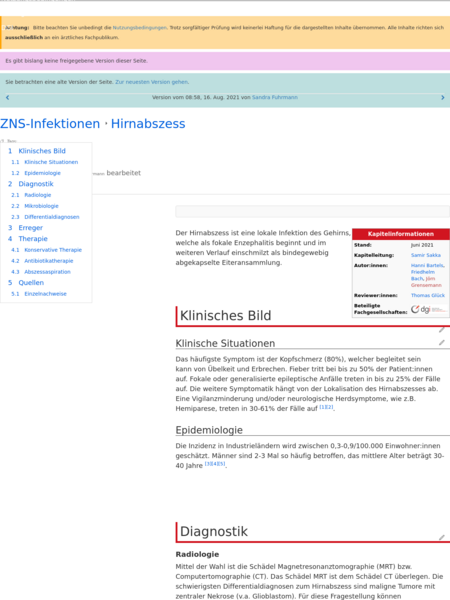
Task: Edit the Diagnostik section pencil icon
Action: (442, 538)
